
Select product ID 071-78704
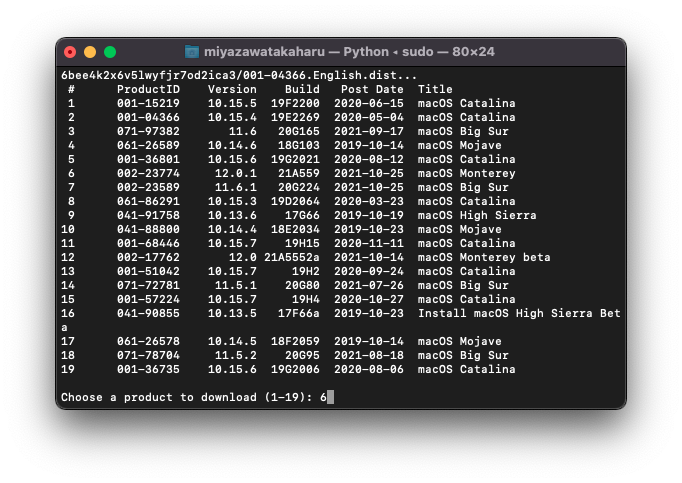click(x=148, y=356)
